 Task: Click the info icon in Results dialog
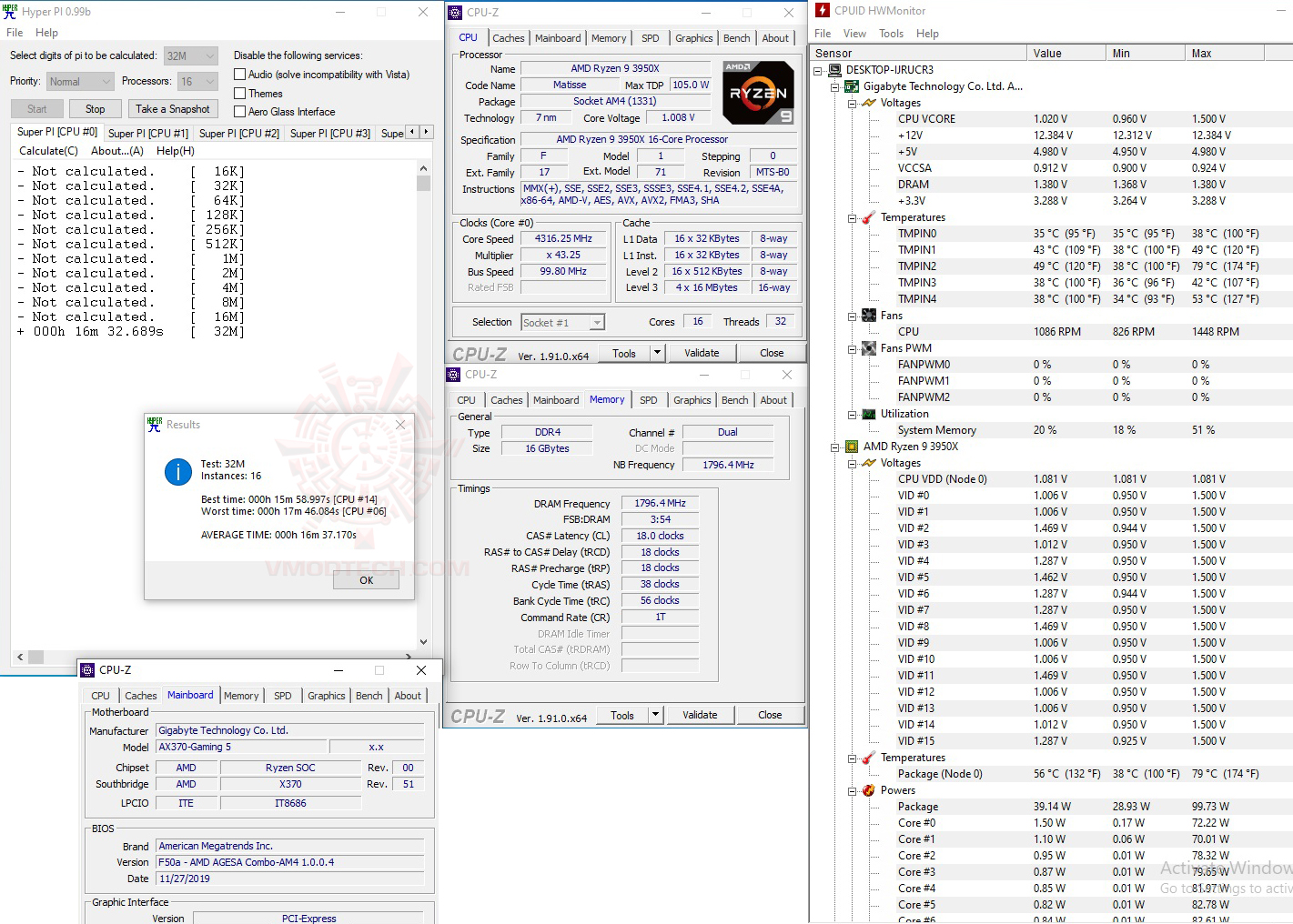coord(177,471)
